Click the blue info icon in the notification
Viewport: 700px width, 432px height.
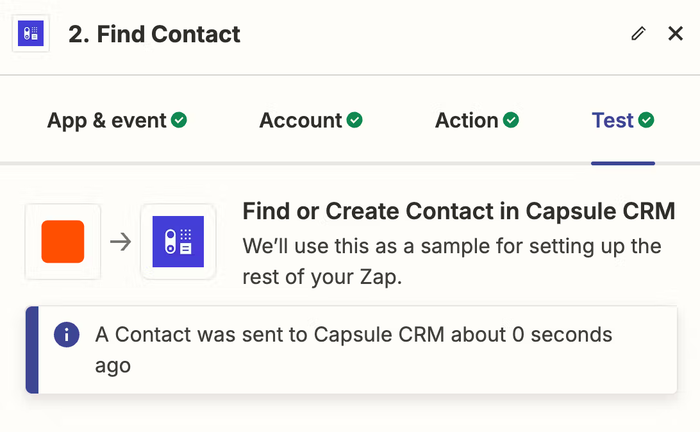[68, 335]
